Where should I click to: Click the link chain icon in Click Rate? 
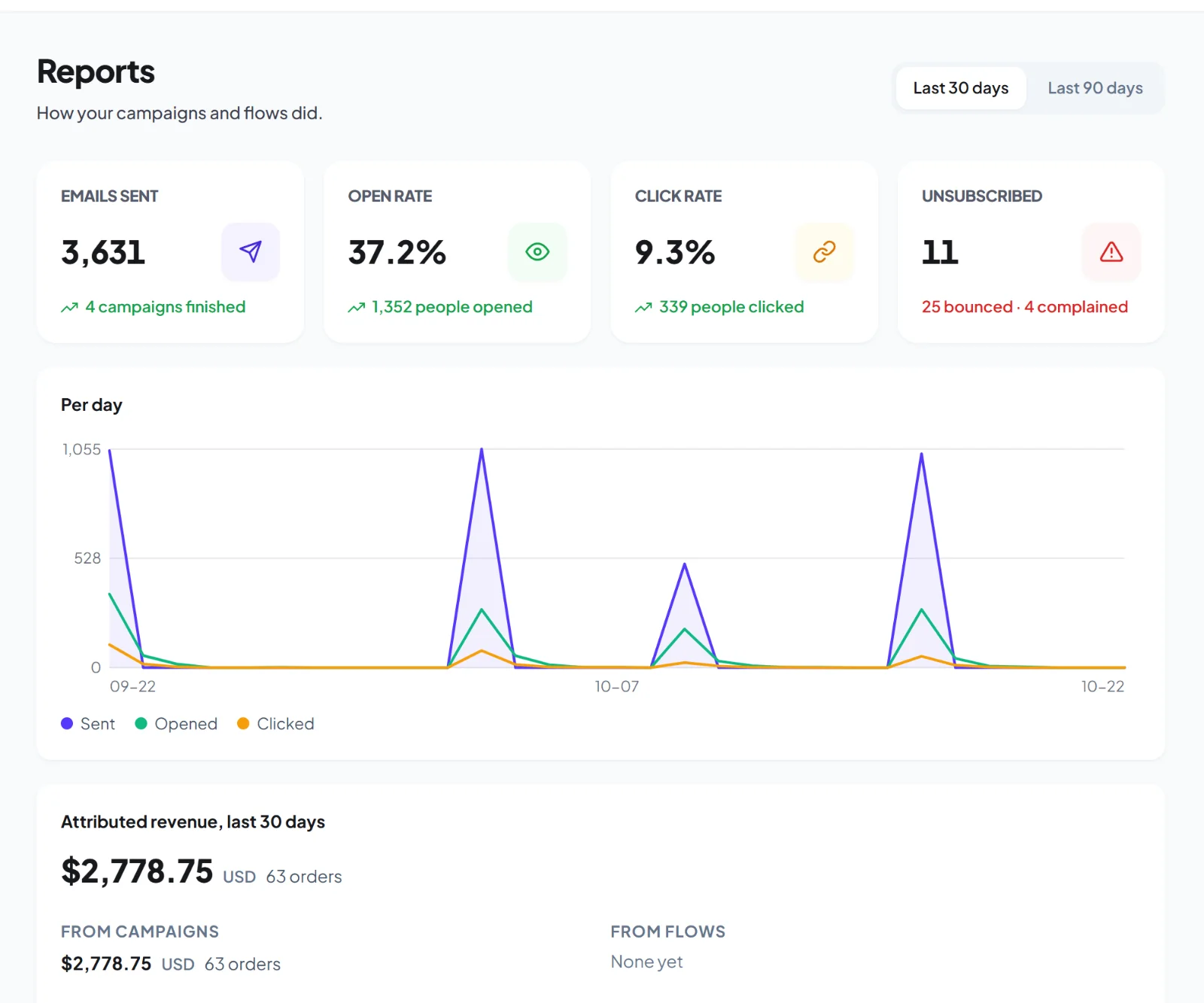coord(825,251)
